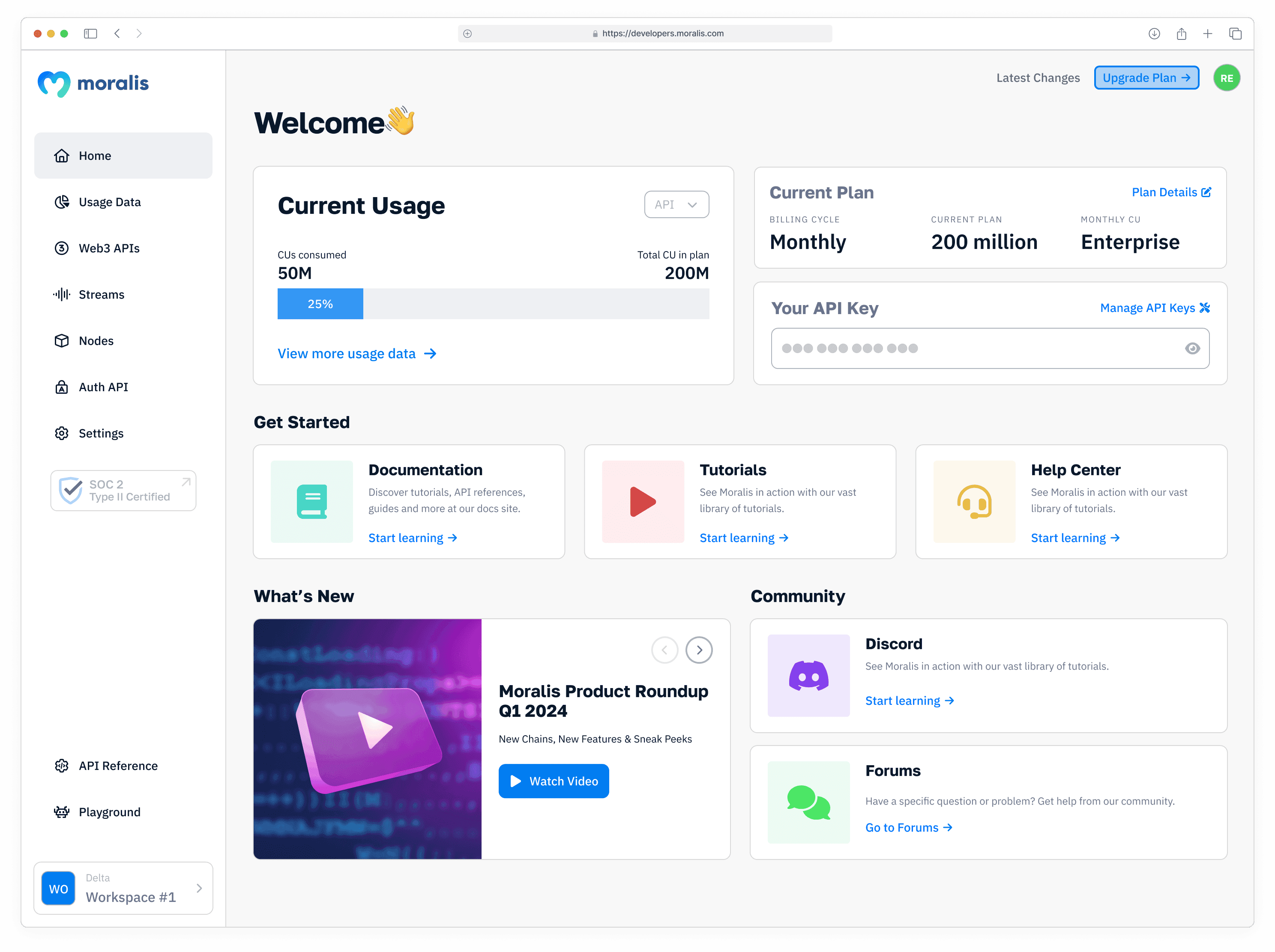This screenshot has width=1275, height=952.
Task: Click the Usage Data pie chart icon
Action: tap(62, 202)
